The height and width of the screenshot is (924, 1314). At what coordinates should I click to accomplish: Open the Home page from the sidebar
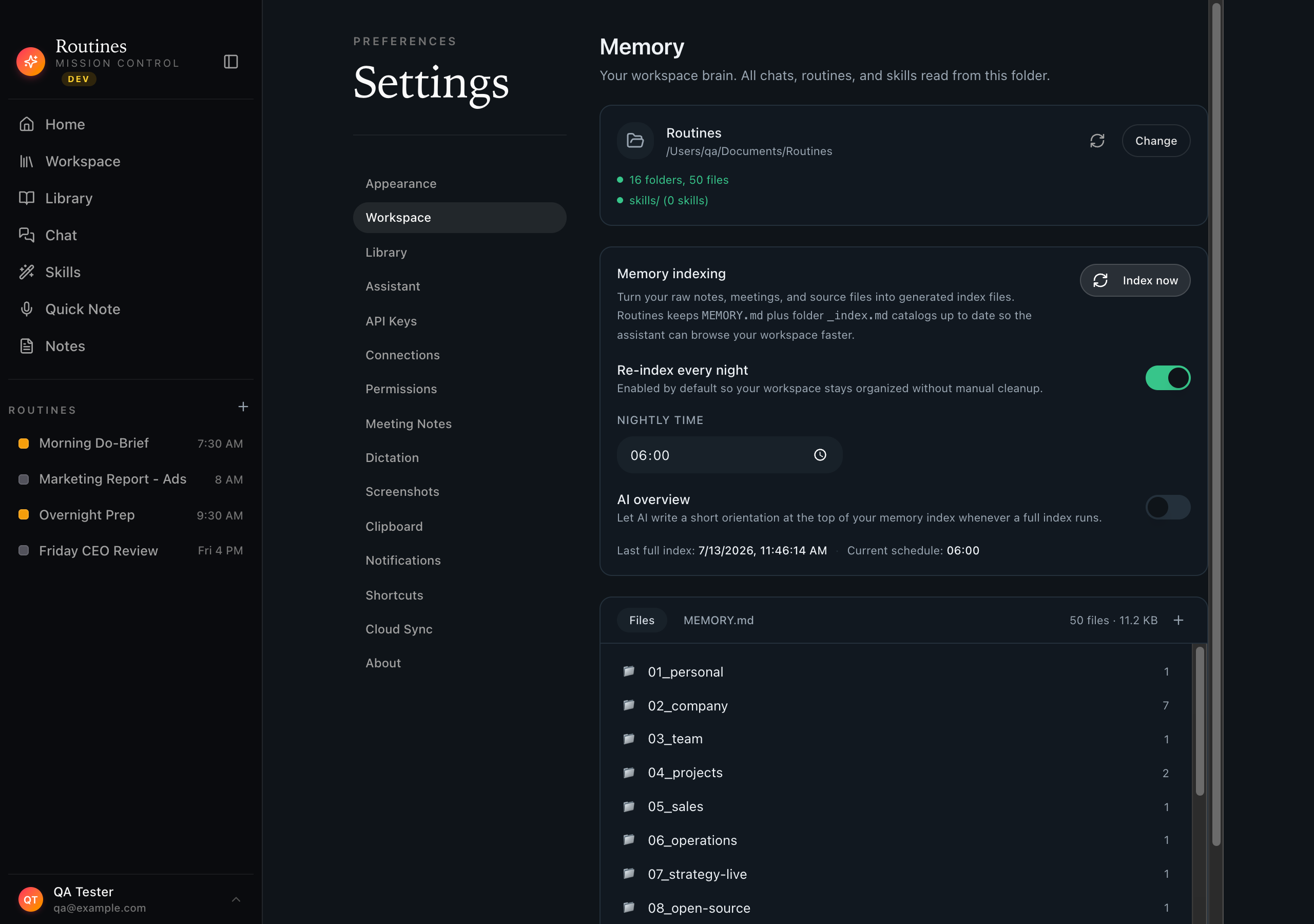pos(130,124)
